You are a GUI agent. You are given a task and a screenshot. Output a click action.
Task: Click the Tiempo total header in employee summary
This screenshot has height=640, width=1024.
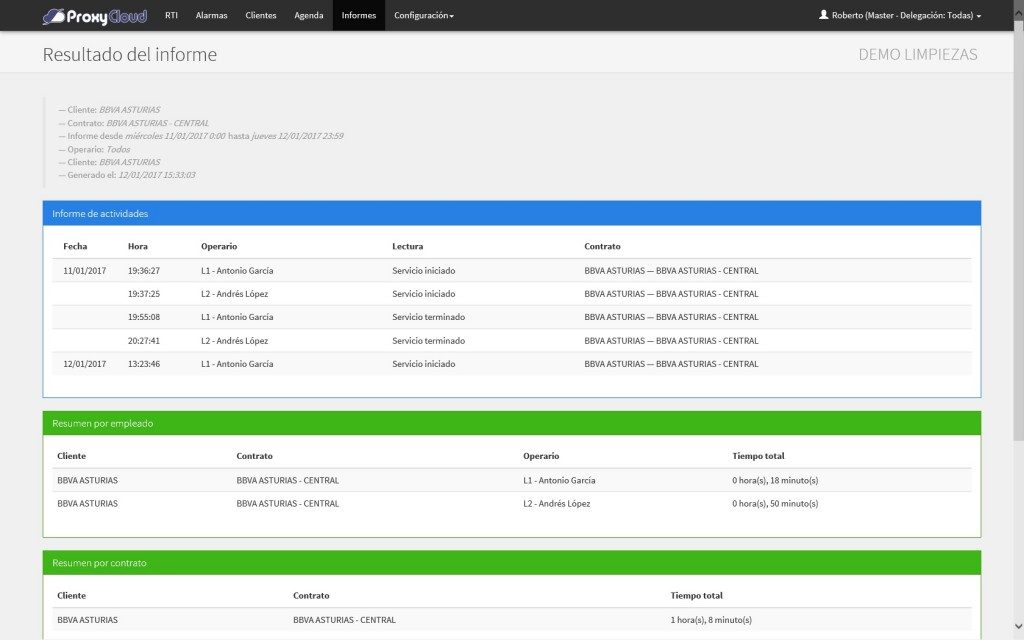point(758,456)
